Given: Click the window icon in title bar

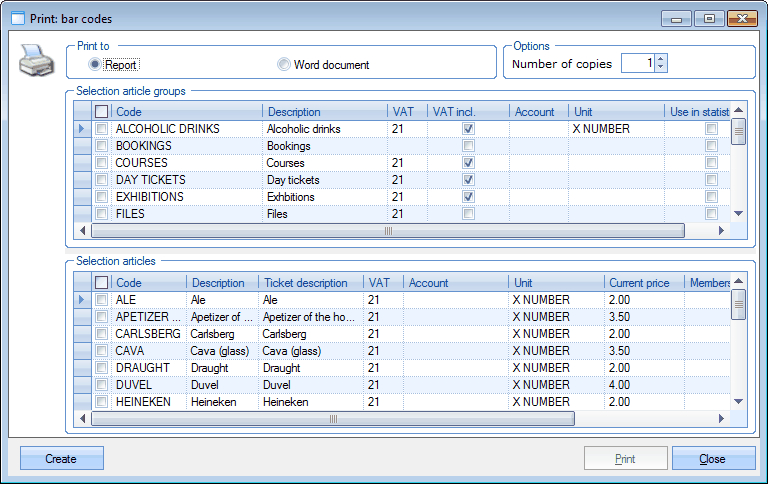Looking at the screenshot, I should click(x=18, y=18).
